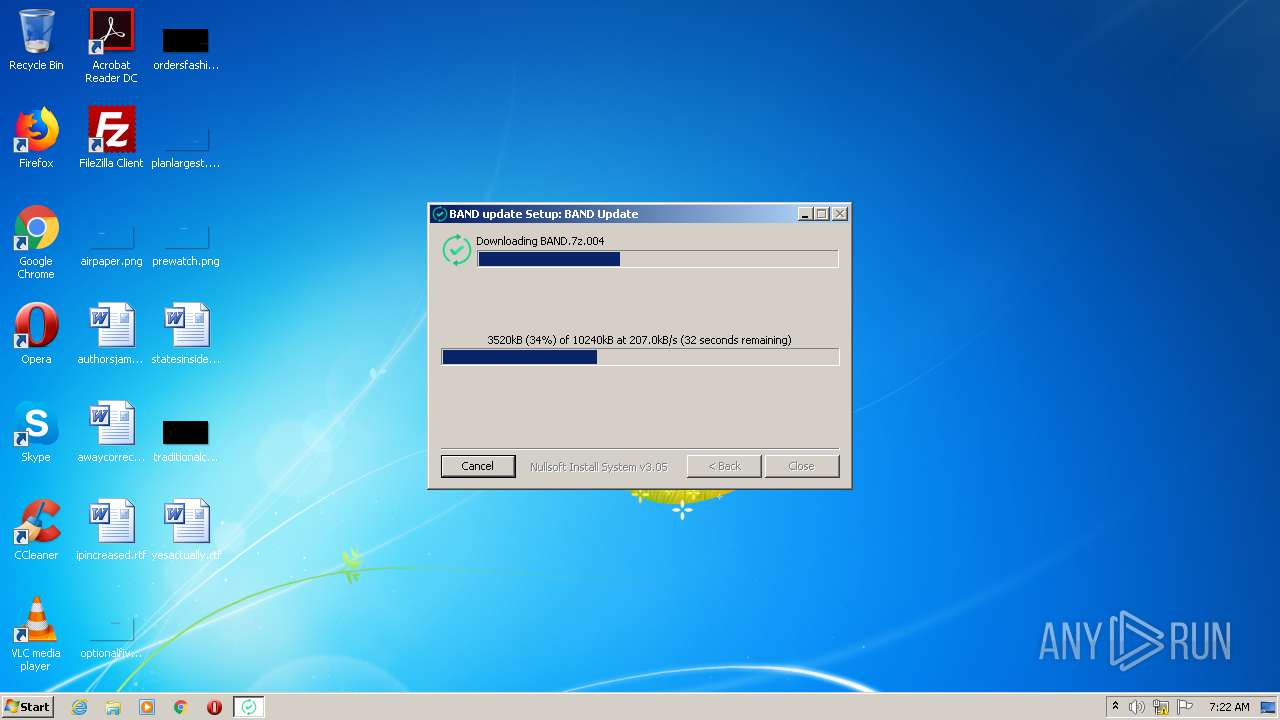Open VLC media player shortcut
Screen dimensions: 1280x720
tap(36, 634)
